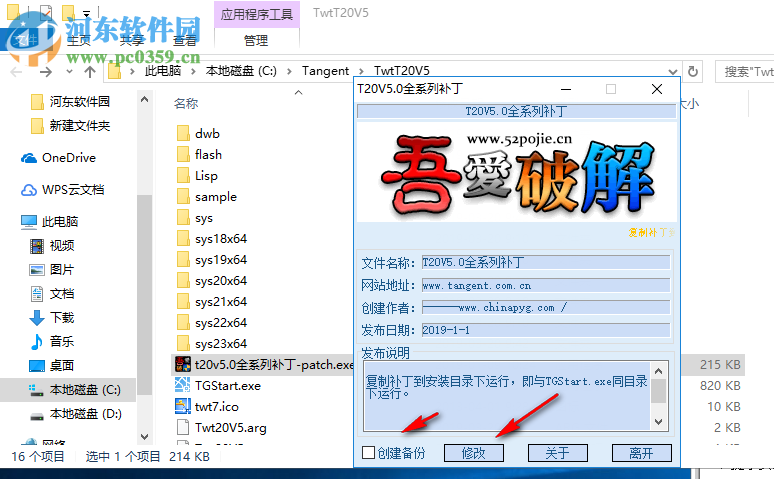Select the sys19x64 folder icon

click(183, 259)
